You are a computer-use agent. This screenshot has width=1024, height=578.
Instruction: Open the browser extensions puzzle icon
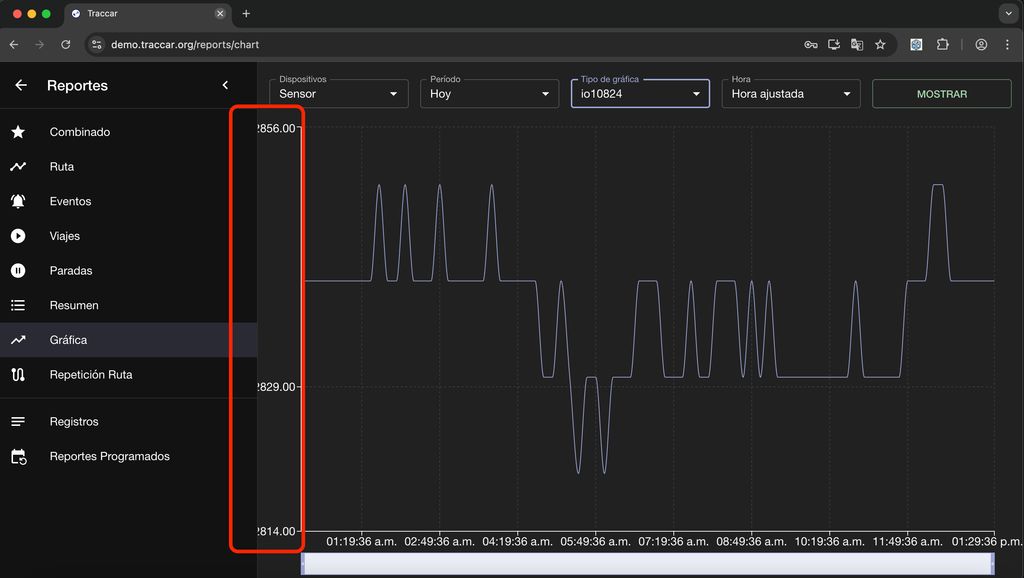click(x=942, y=45)
